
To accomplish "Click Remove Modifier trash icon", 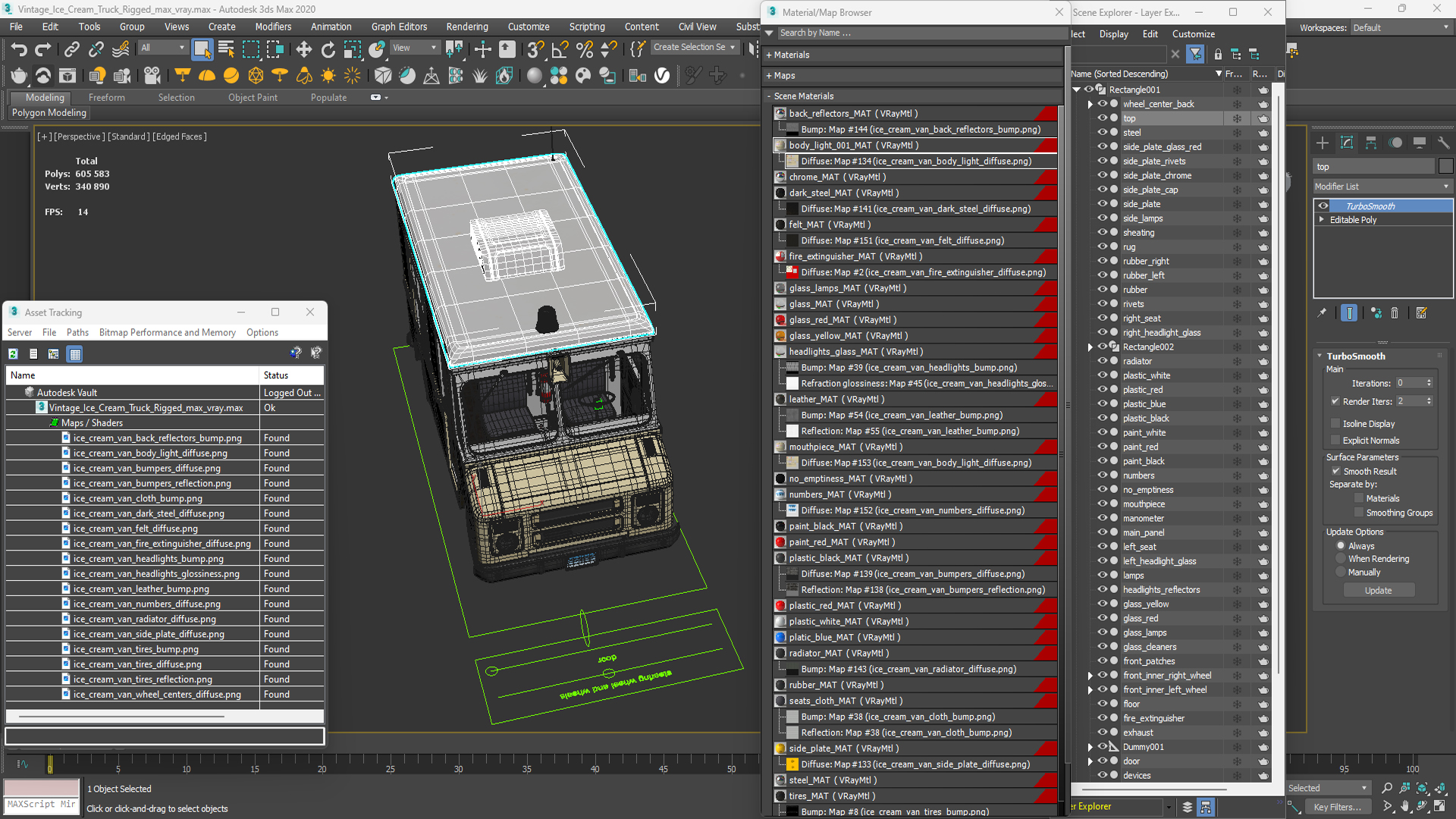I will (x=1394, y=312).
